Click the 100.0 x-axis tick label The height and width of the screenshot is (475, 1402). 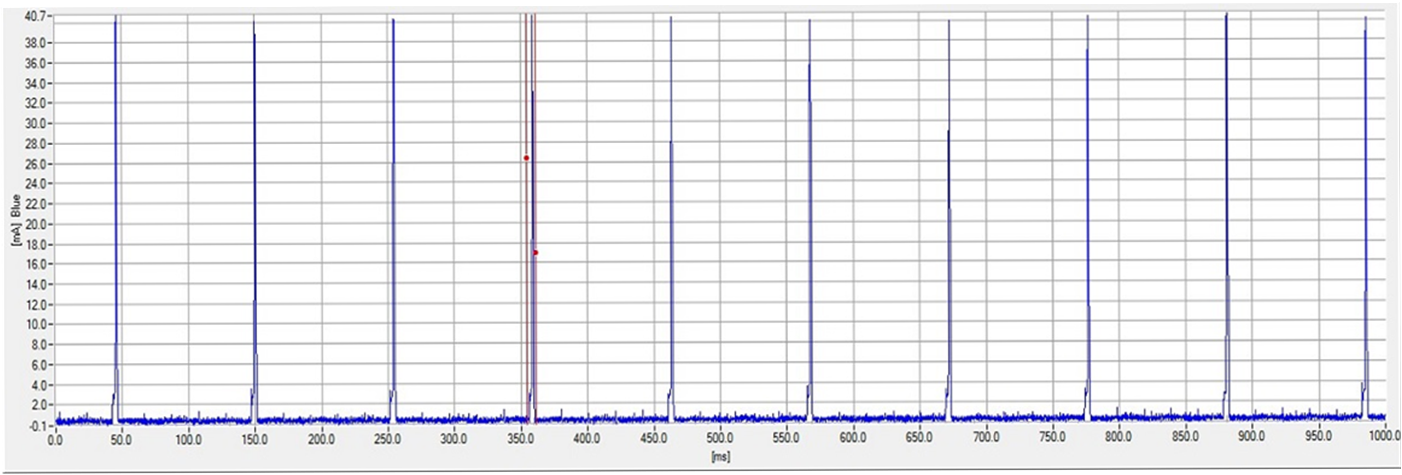click(188, 439)
